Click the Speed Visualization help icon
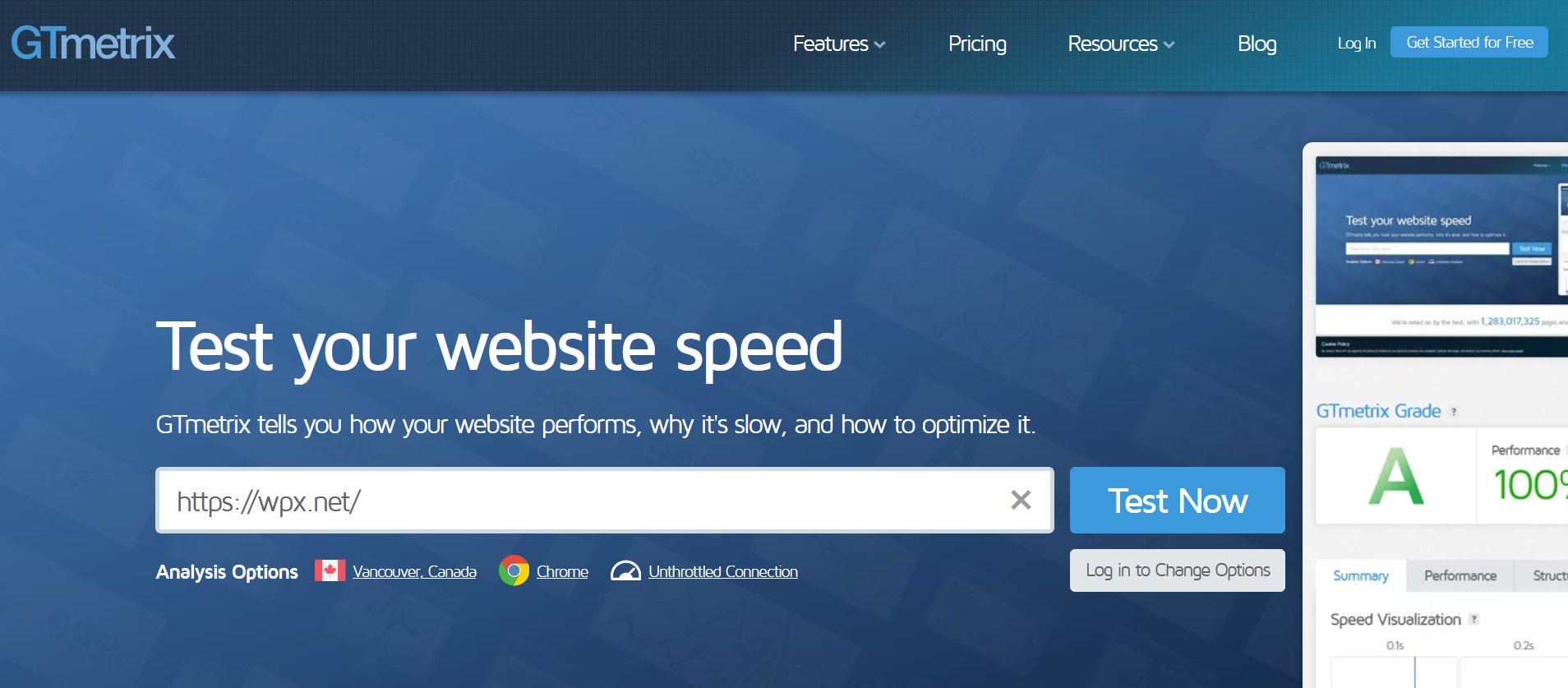The height and width of the screenshot is (688, 1568). click(x=1473, y=620)
